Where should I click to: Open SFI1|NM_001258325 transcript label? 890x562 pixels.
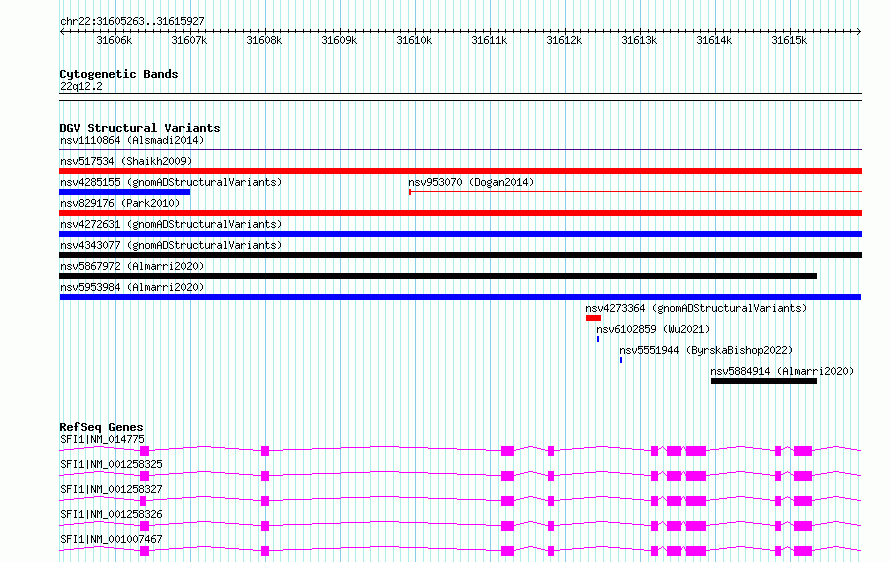(x=111, y=464)
